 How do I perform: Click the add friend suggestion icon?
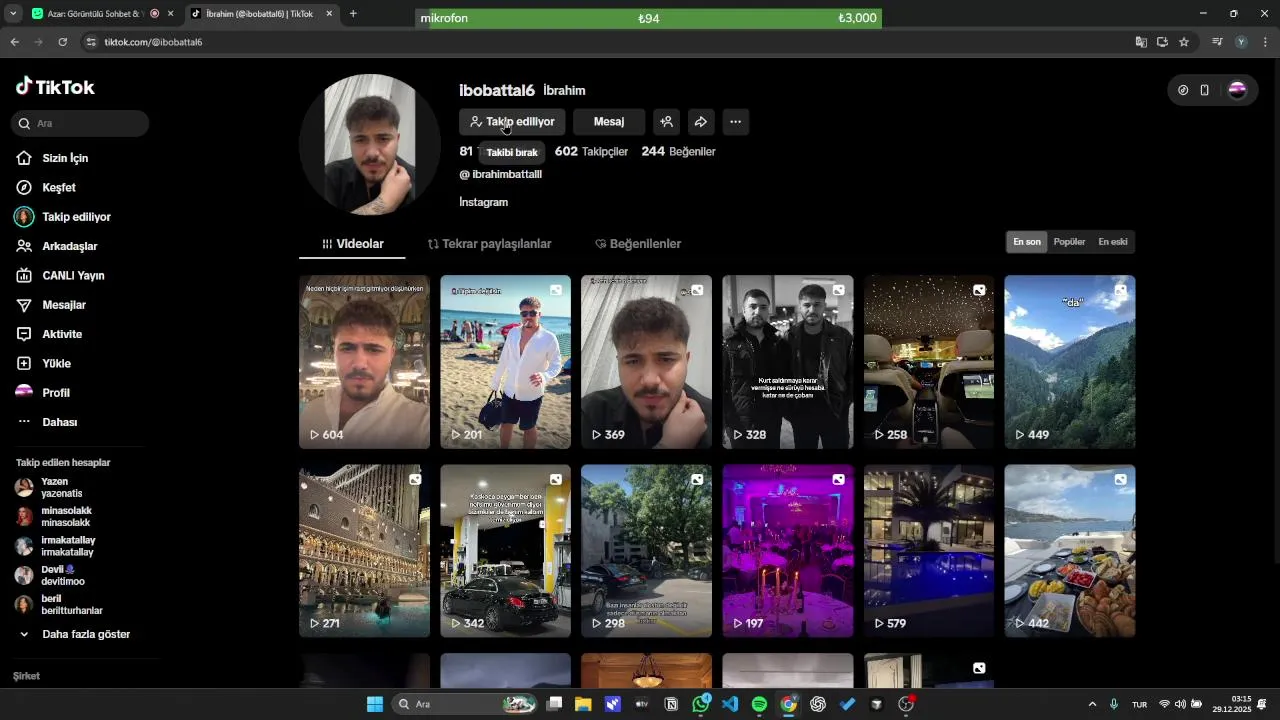pos(667,122)
